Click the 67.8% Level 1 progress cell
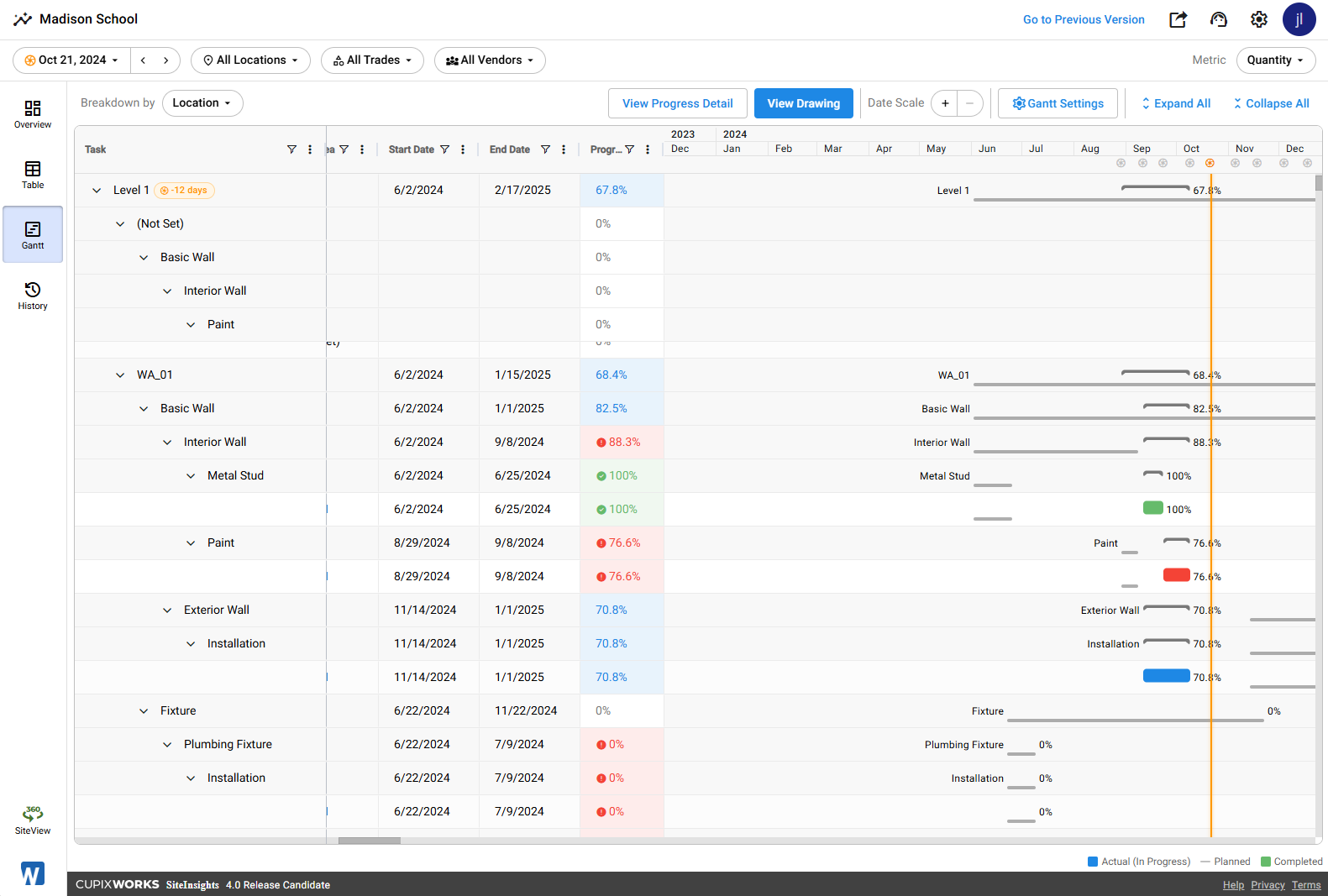1328x896 pixels. tap(622, 191)
